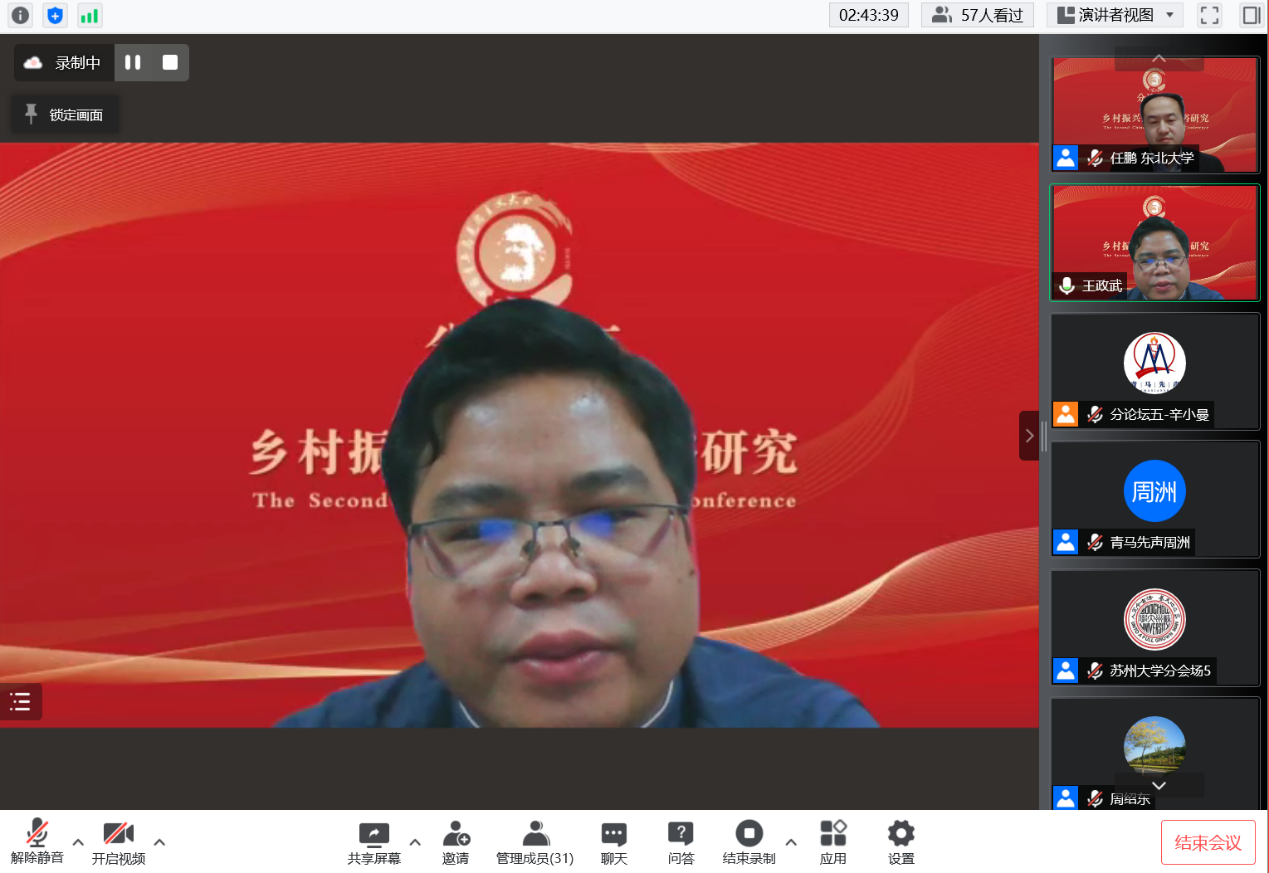The width and height of the screenshot is (1269, 873).
Task: Expand audio options arrow beside mute
Action: click(78, 842)
